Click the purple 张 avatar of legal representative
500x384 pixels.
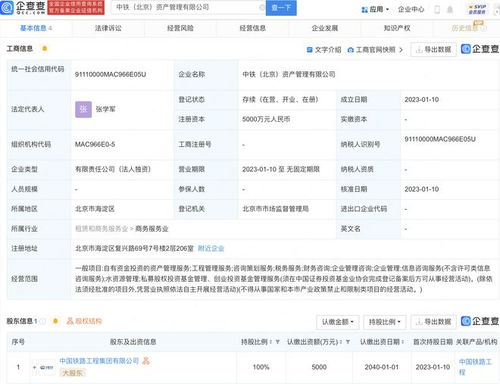(x=83, y=109)
